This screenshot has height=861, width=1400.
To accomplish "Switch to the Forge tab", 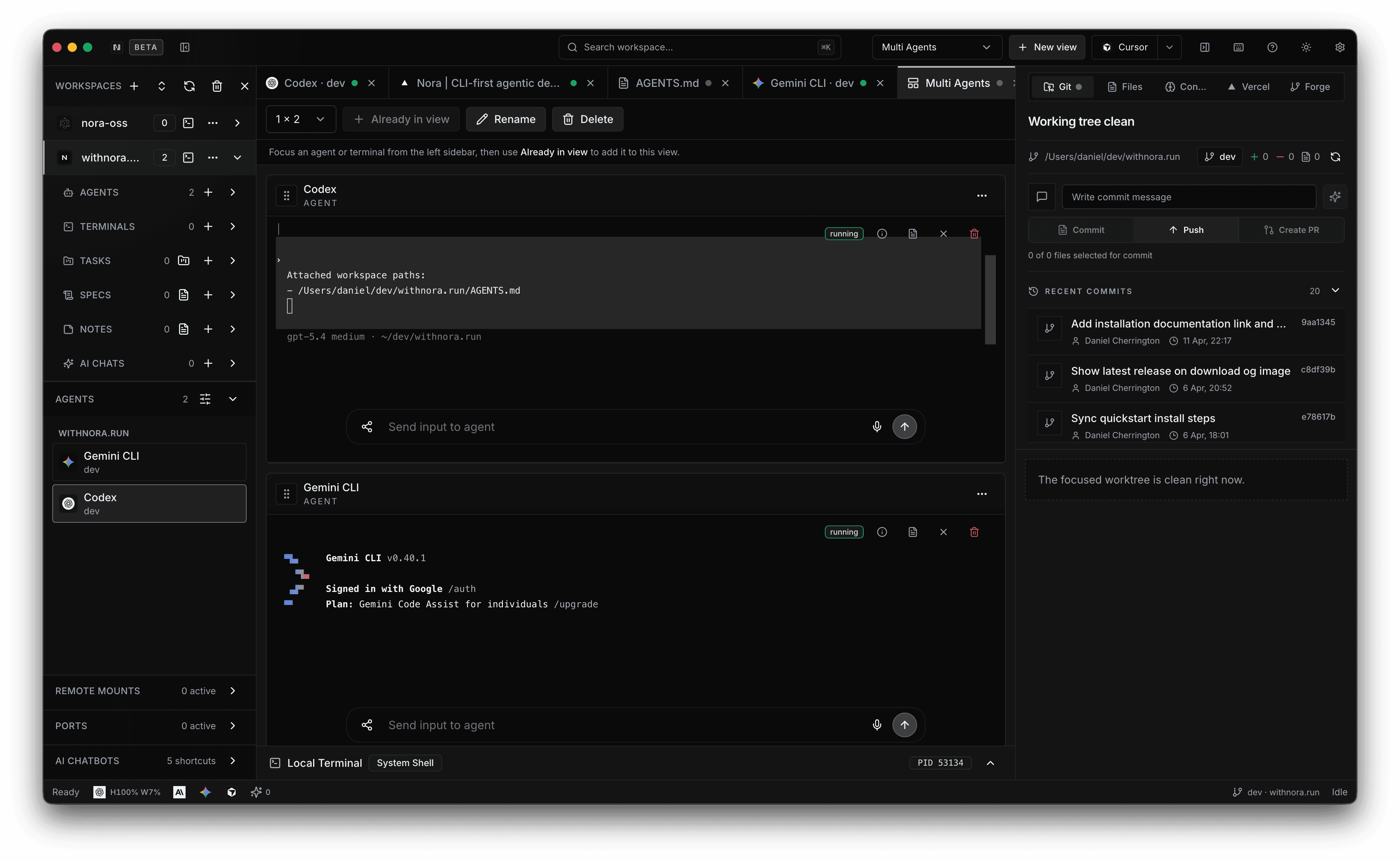I will 1310,86.
